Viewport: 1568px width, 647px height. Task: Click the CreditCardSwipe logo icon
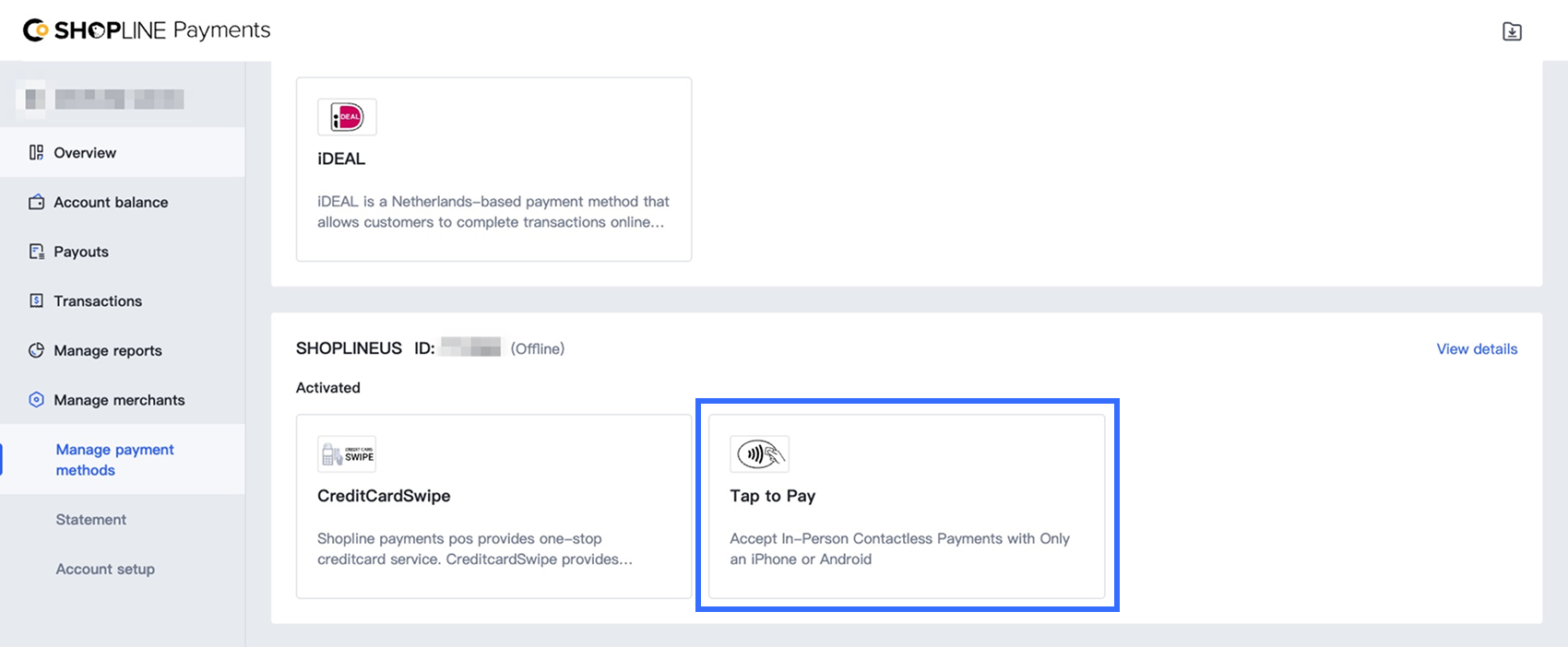(347, 454)
